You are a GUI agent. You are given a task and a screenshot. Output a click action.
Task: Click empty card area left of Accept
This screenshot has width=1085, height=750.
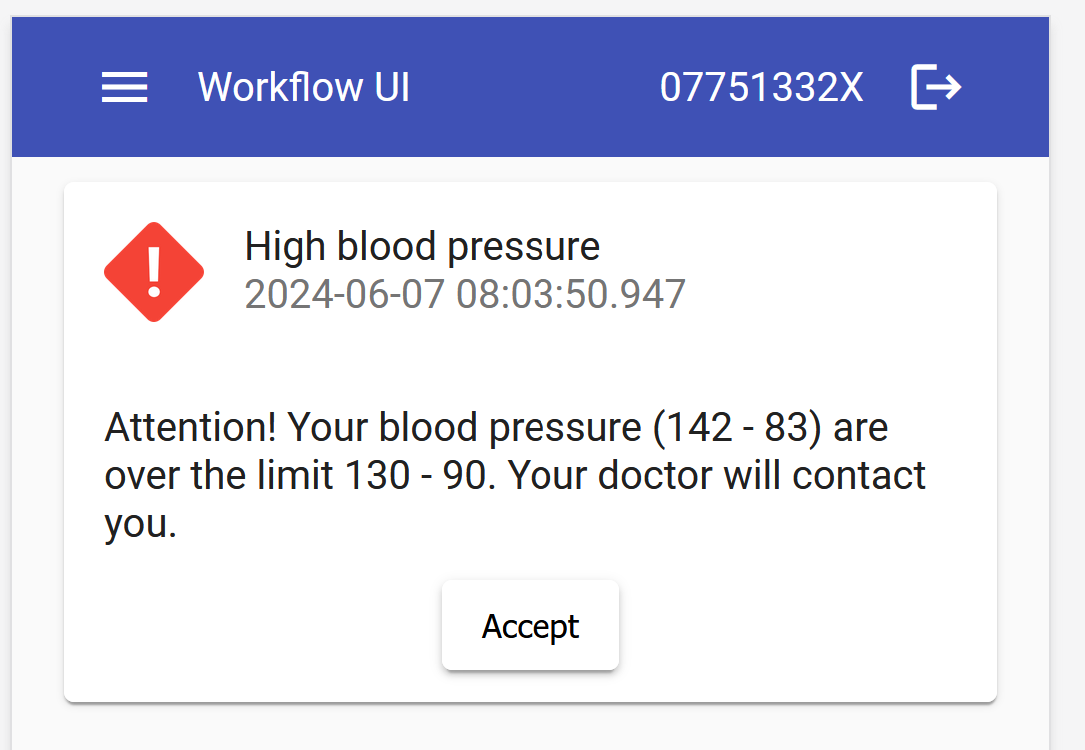point(250,626)
